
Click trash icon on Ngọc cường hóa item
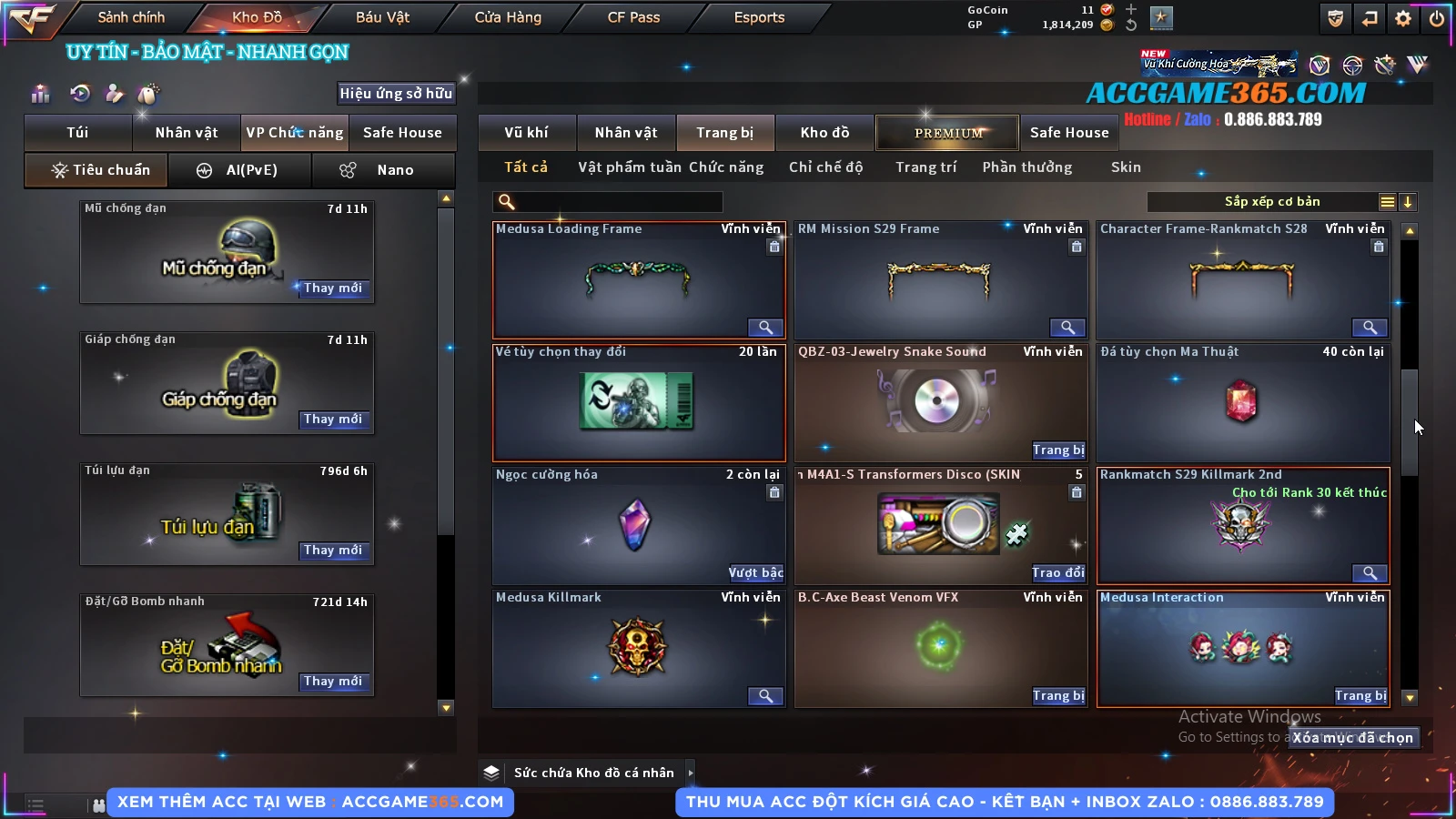(774, 492)
